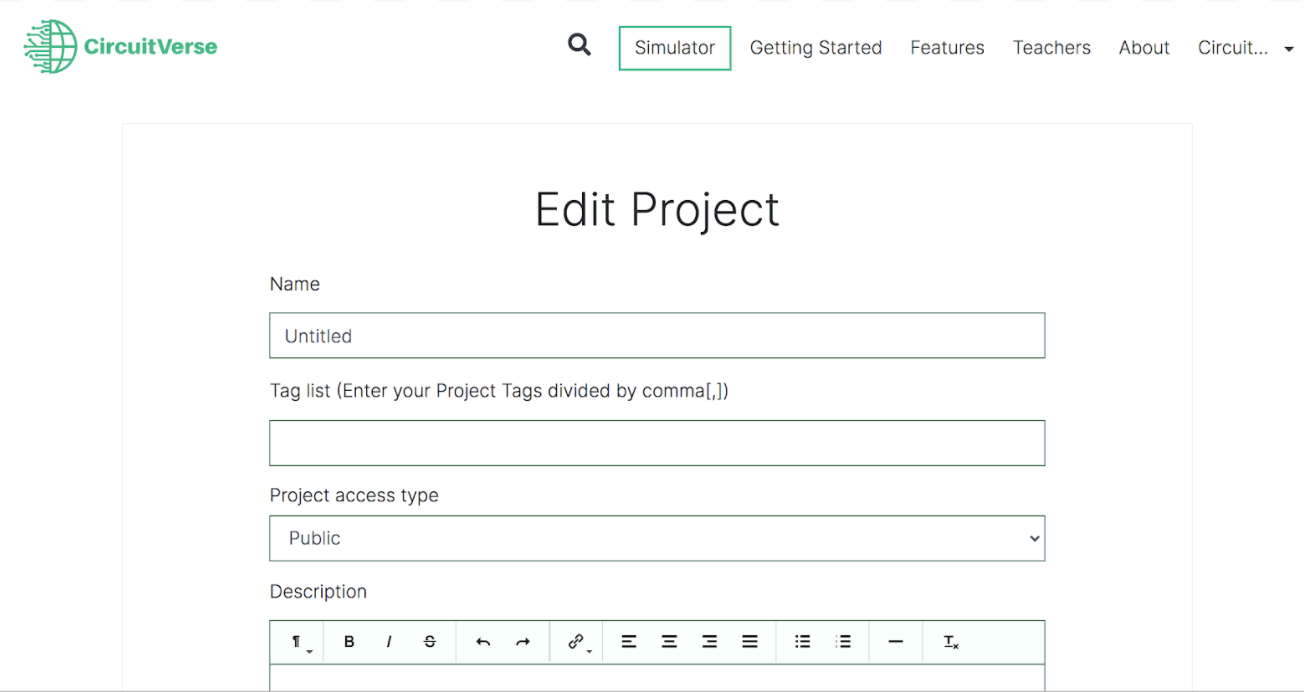Click the undo arrow in editor

pos(483,642)
